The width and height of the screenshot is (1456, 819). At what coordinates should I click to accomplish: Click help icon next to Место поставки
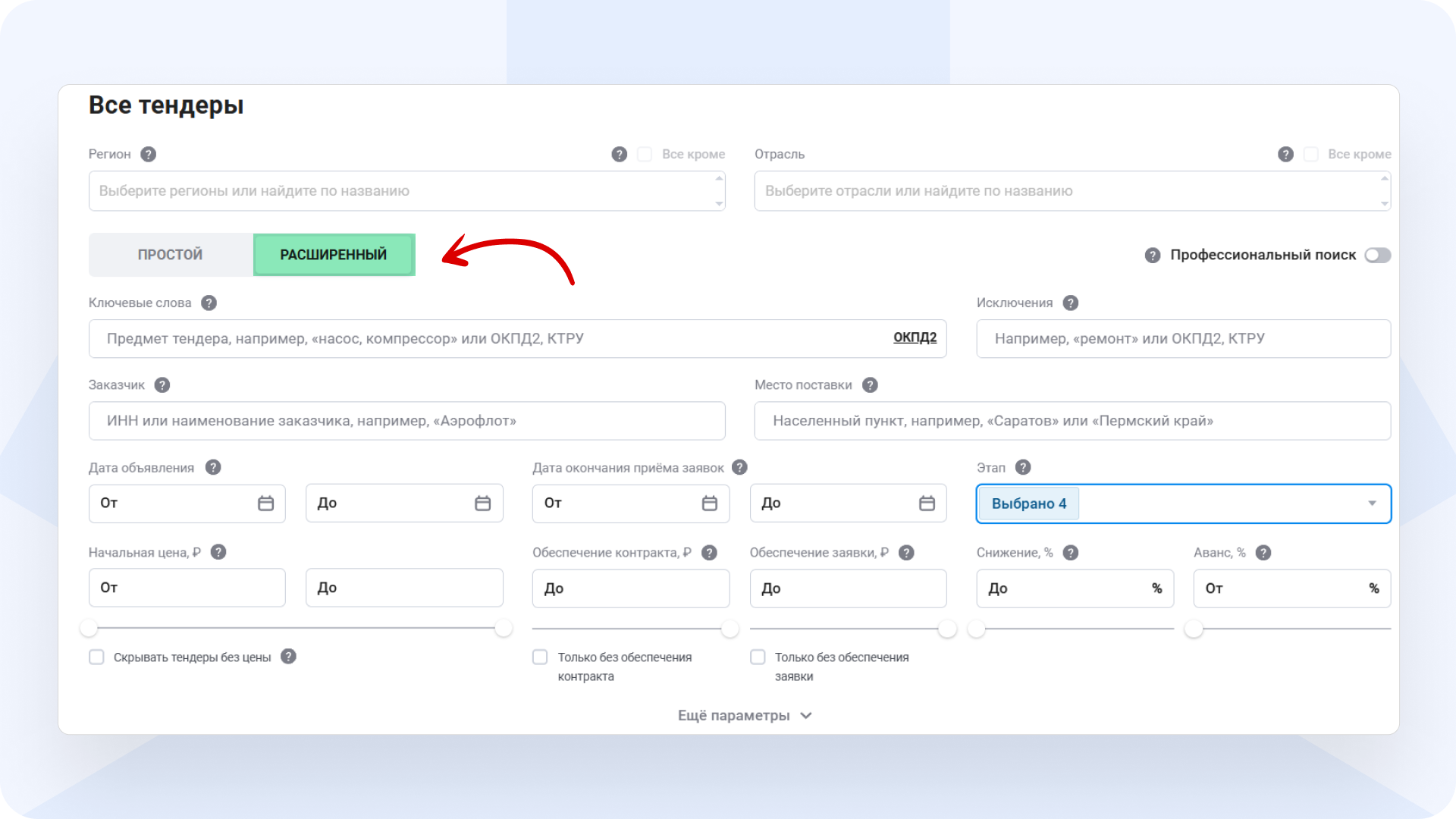(870, 385)
